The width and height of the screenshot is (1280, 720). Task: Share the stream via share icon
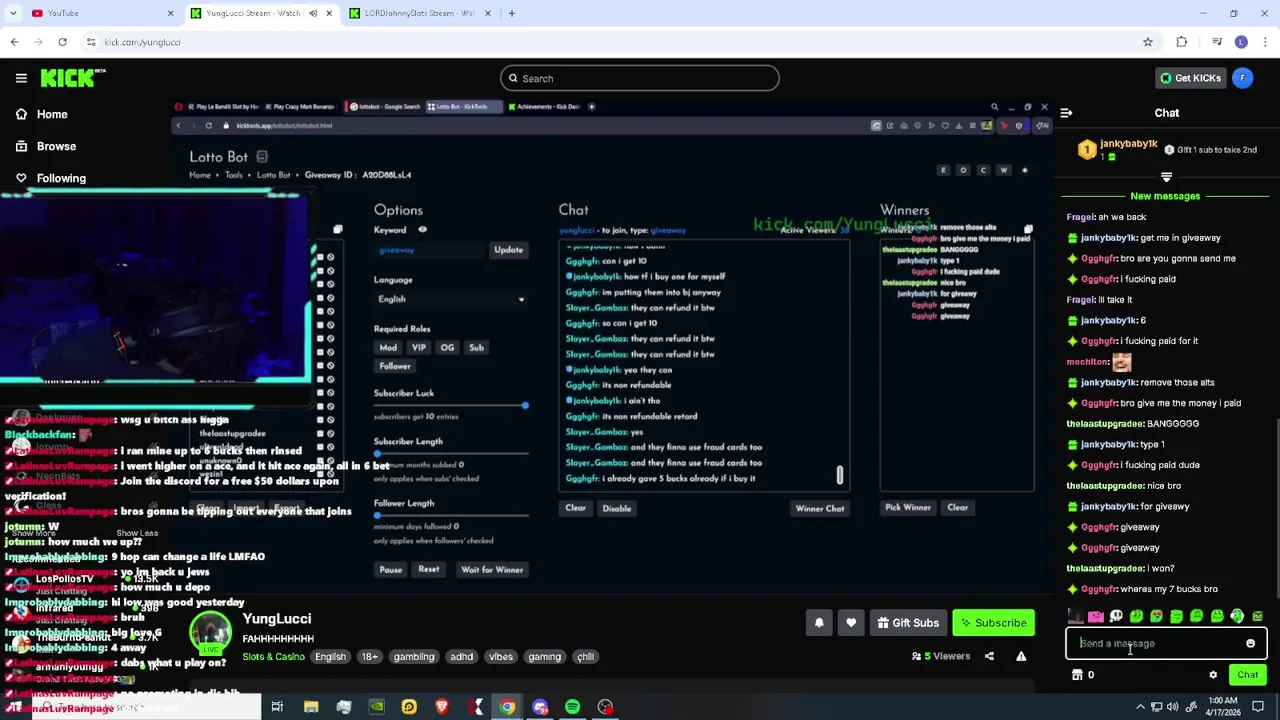(989, 656)
